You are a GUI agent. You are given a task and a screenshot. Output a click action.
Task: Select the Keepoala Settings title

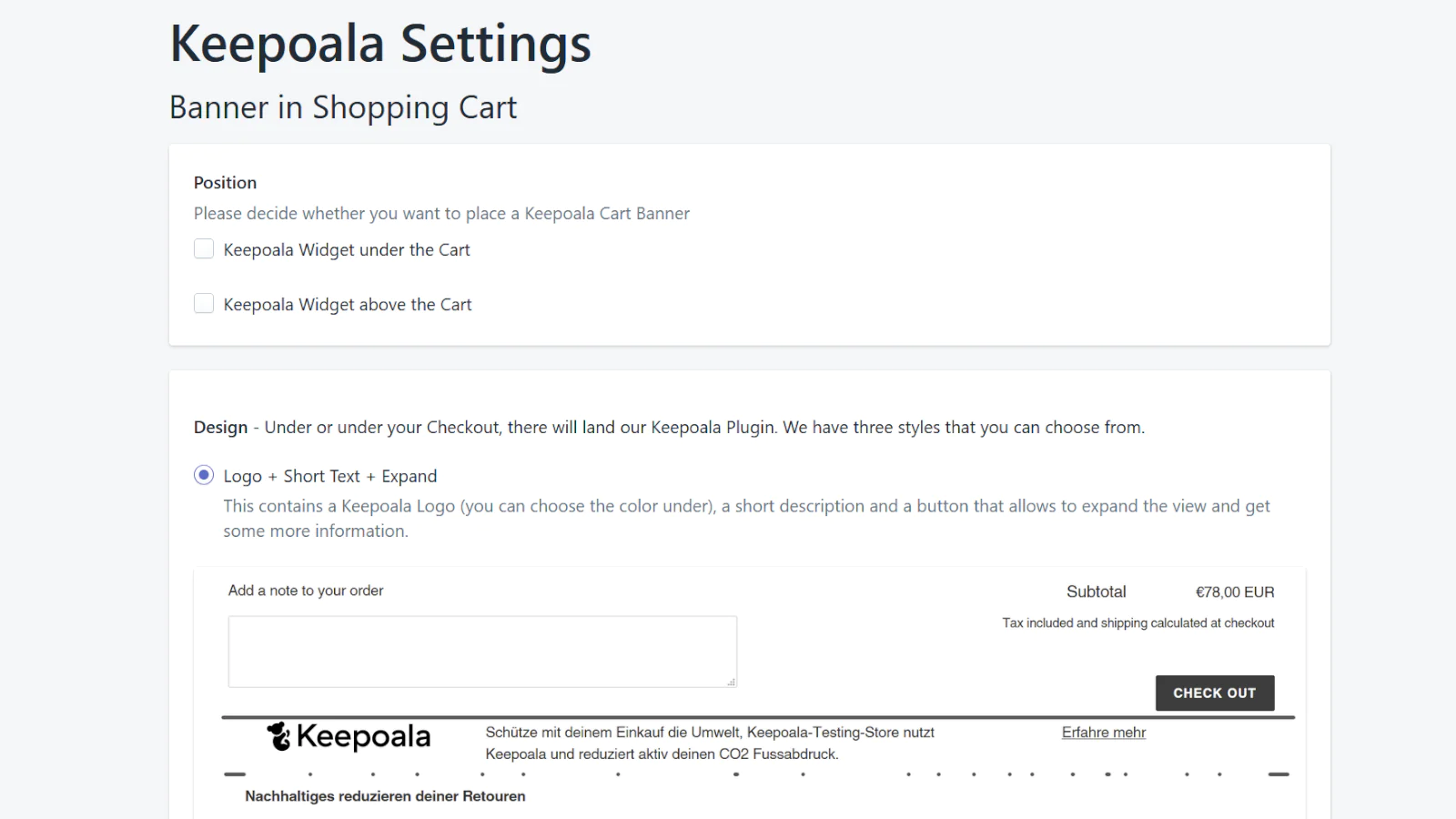point(379,43)
